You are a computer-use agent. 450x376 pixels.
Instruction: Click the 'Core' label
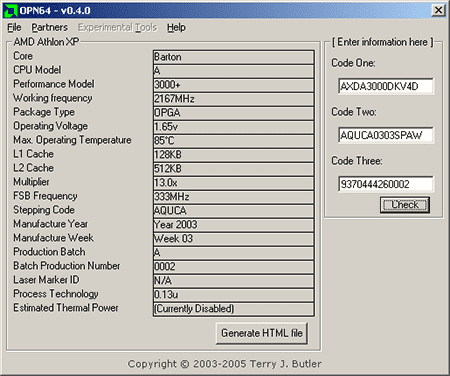pyautogui.click(x=23, y=56)
